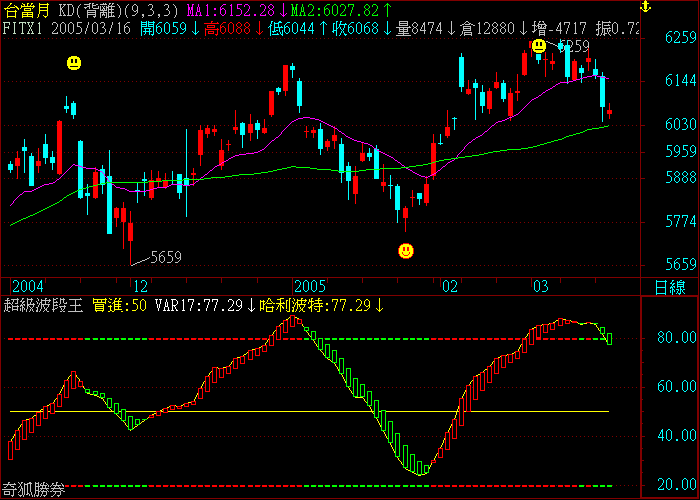This screenshot has width=700, height=500.
Task: Click the 6259 high price annotation on chart
Action: click(573, 46)
